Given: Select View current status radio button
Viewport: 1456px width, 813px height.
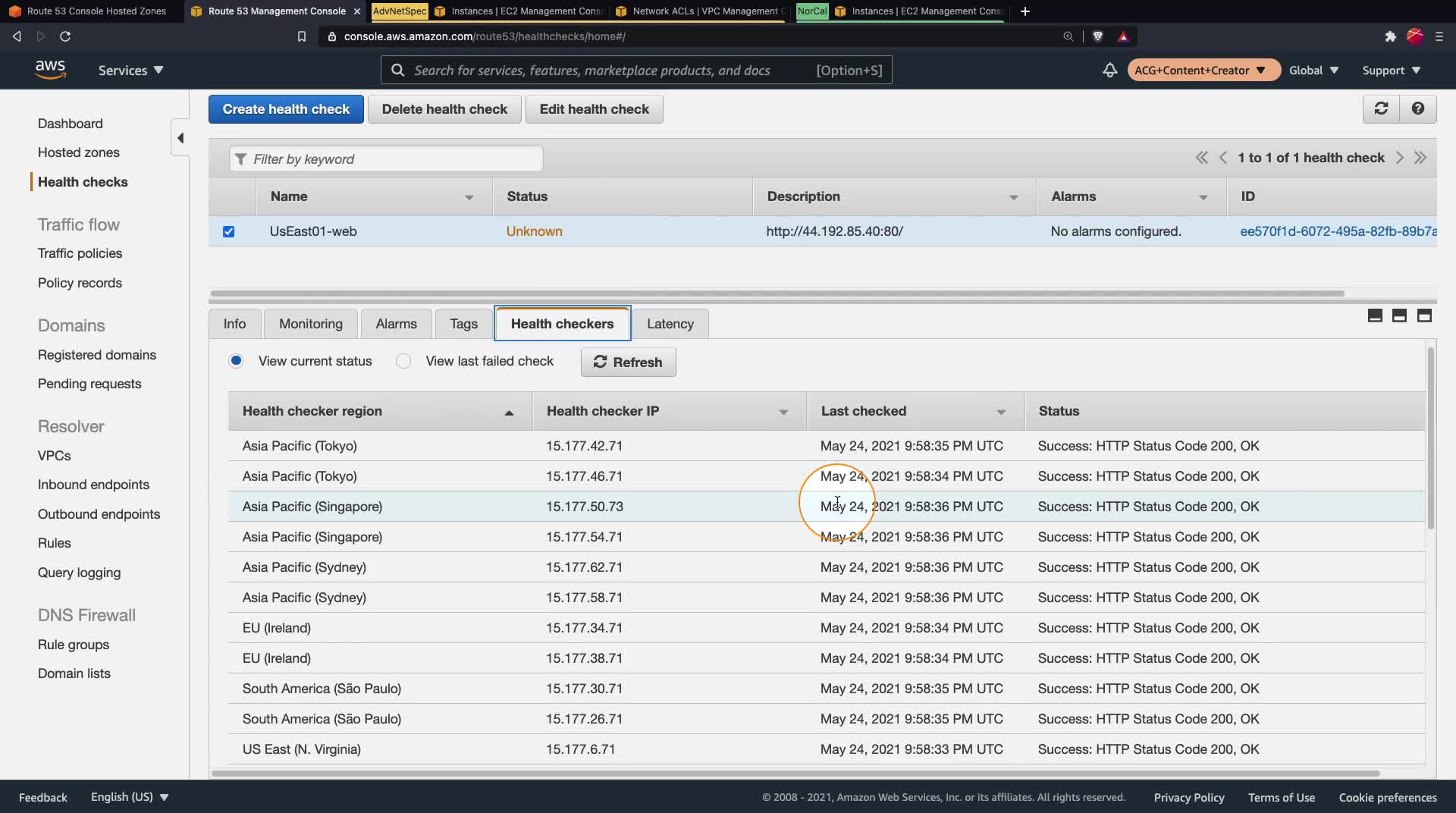Looking at the screenshot, I should 236,361.
